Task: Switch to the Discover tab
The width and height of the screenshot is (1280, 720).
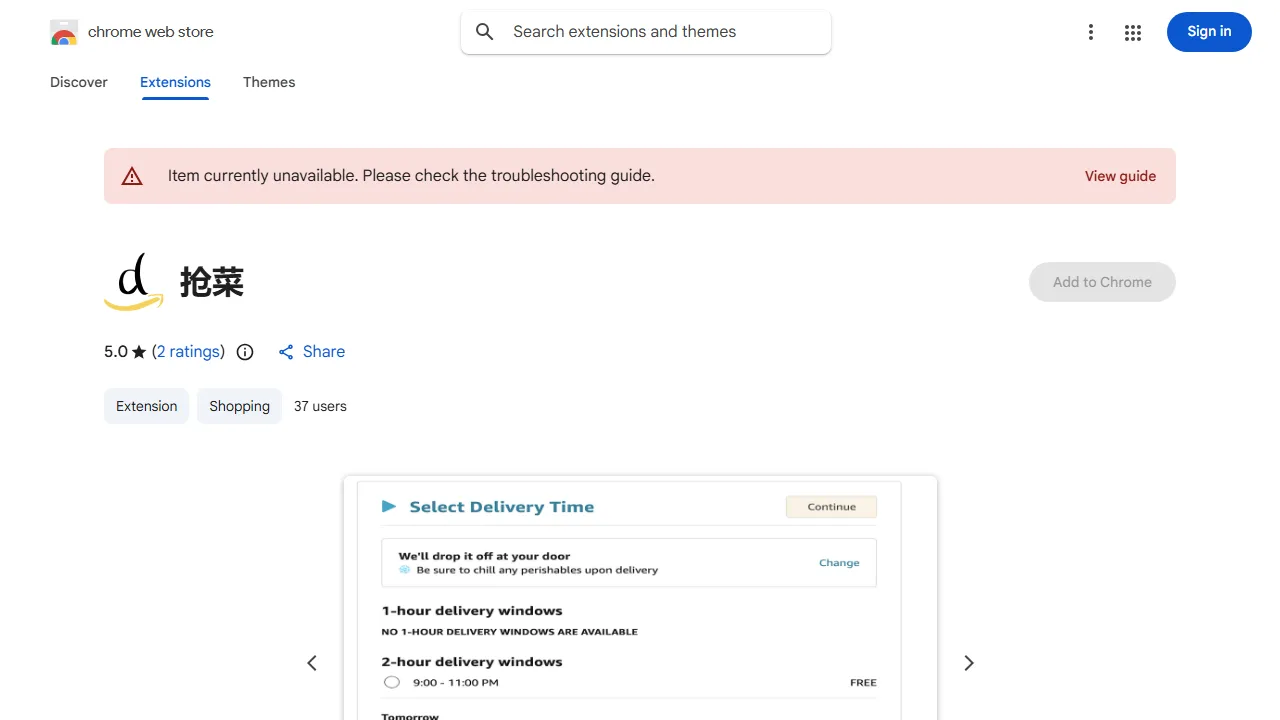Action: tap(78, 82)
